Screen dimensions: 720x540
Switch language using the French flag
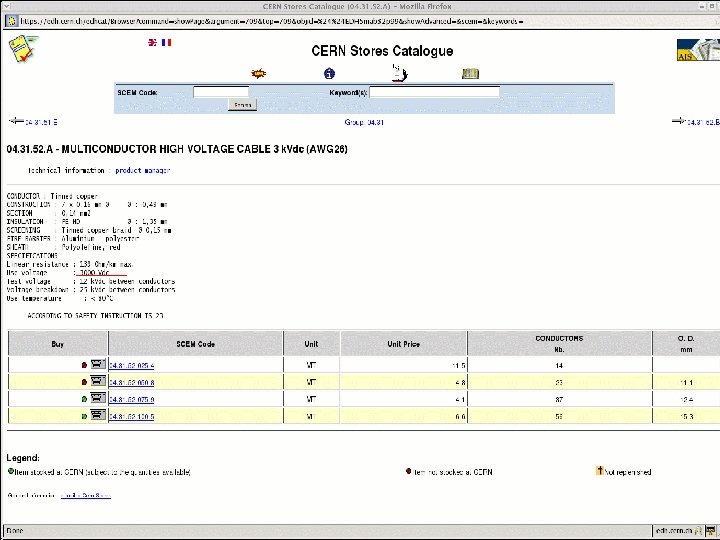[167, 42]
